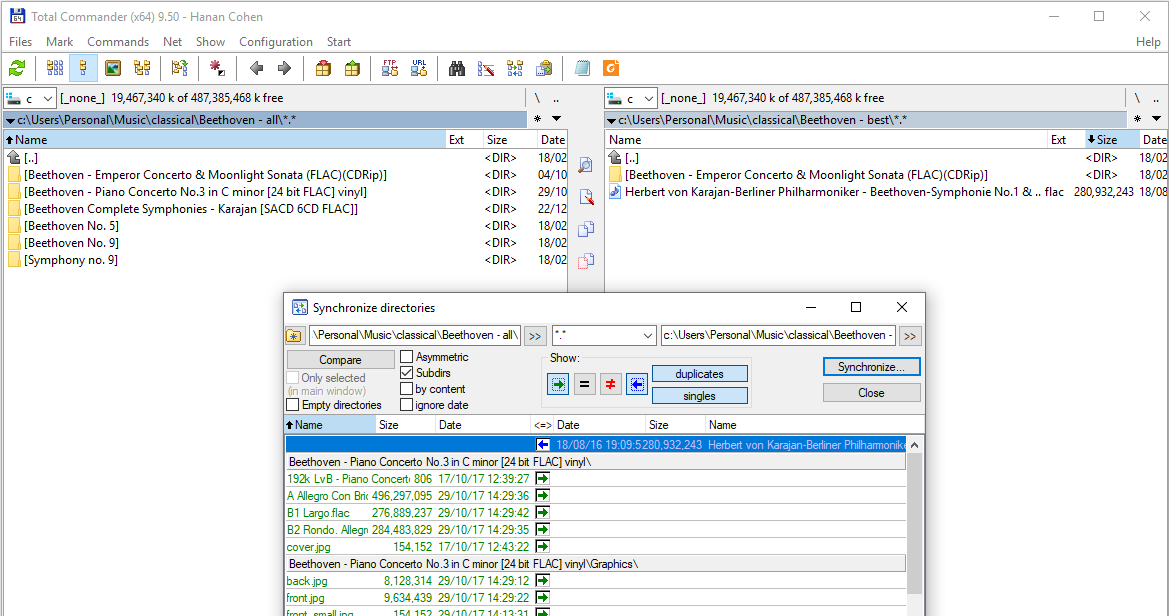The height and width of the screenshot is (616, 1169).
Task: Open the Help menu
Action: [x=1148, y=42]
